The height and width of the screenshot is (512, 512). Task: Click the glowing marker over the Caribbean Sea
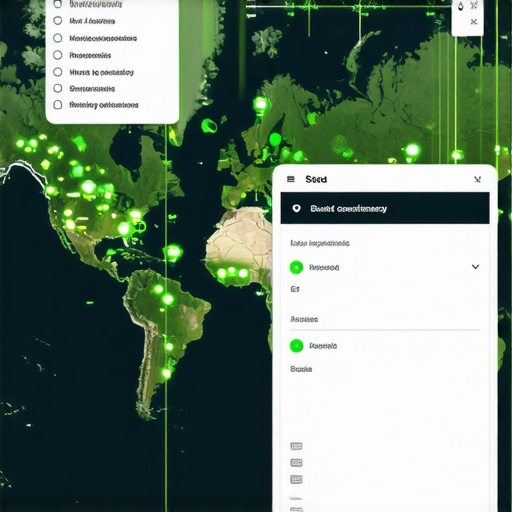(x=173, y=251)
